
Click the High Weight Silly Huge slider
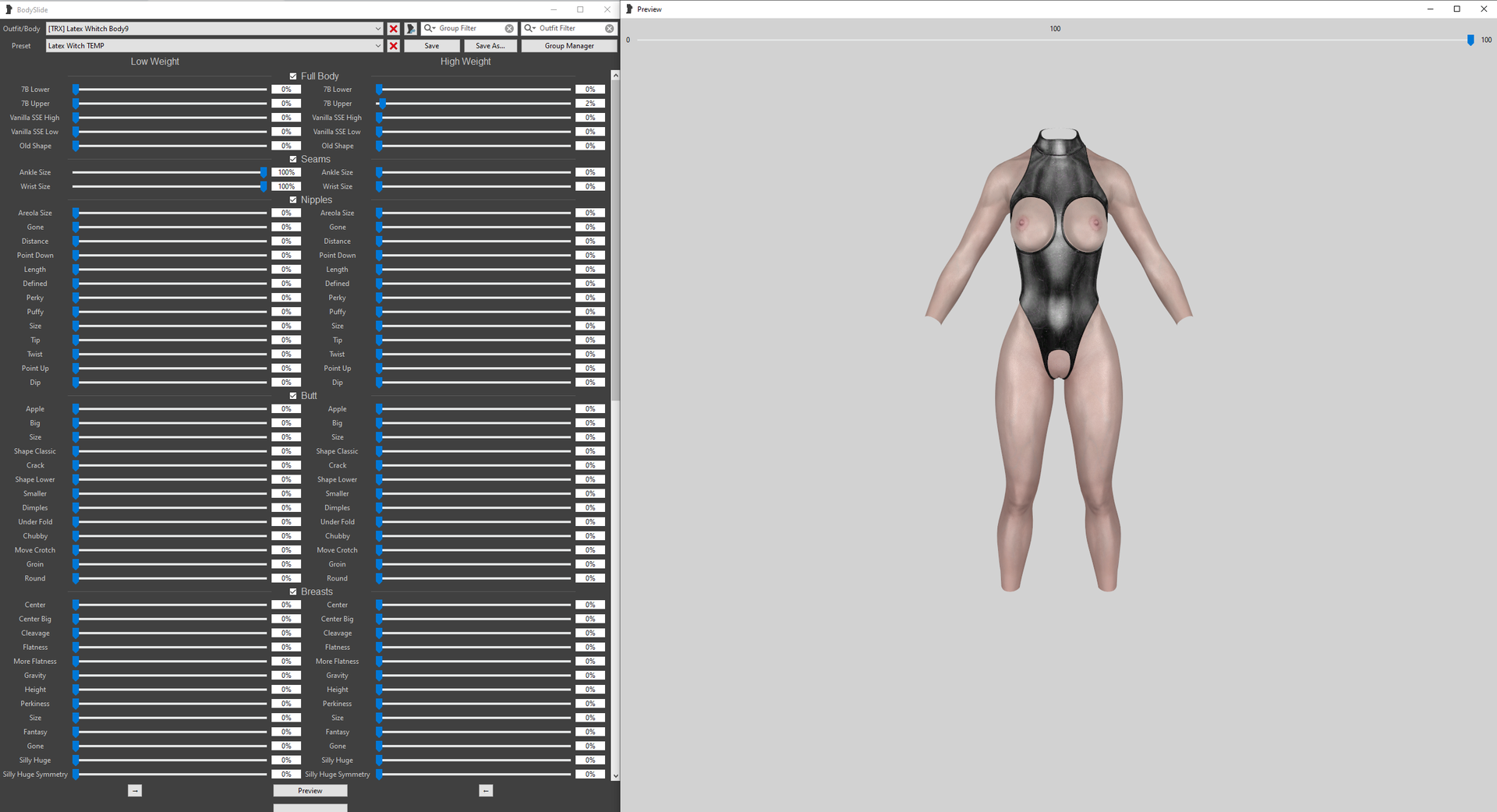click(x=475, y=761)
